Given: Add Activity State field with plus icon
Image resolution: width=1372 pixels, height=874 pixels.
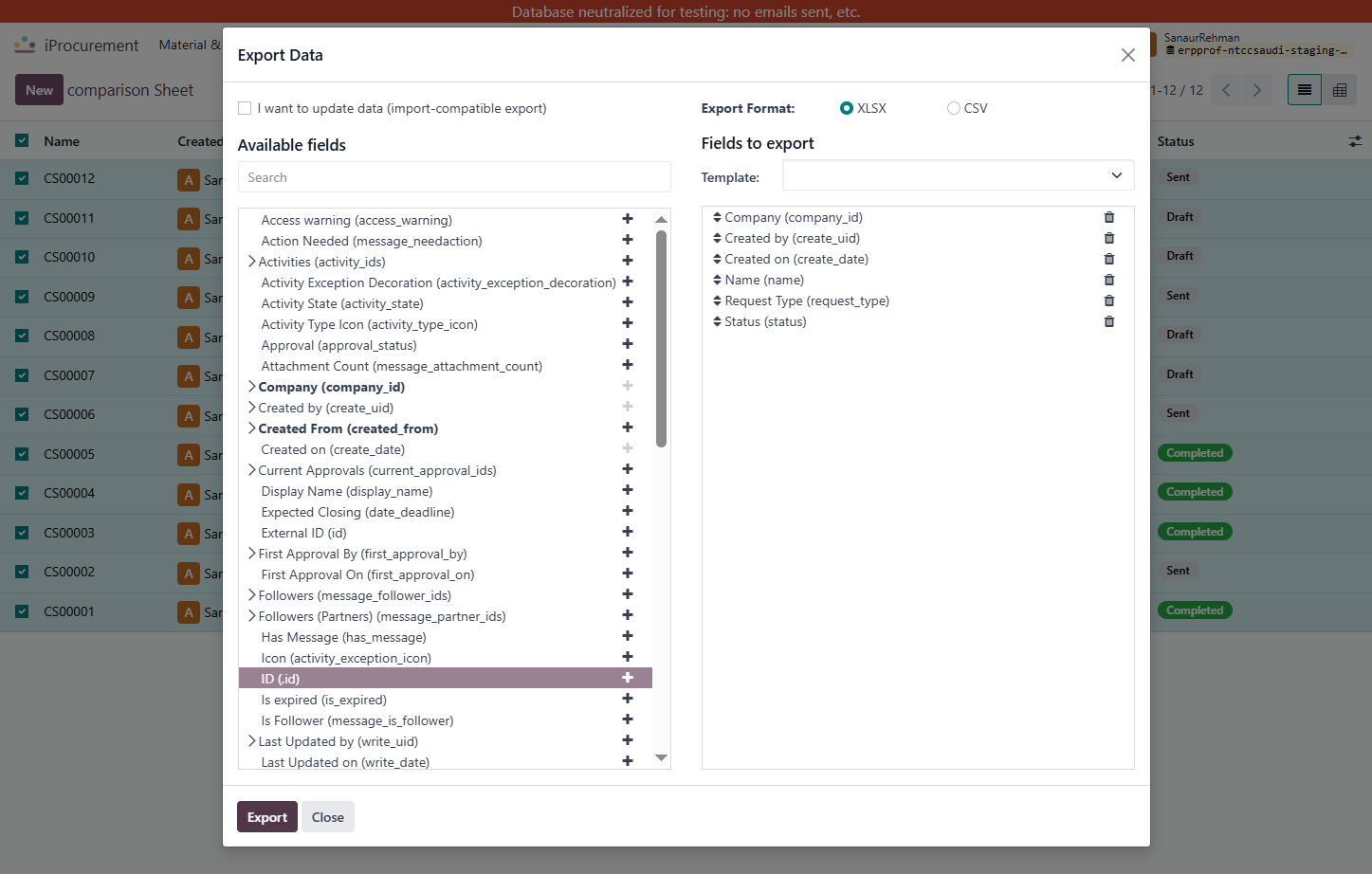Looking at the screenshot, I should coord(627,302).
